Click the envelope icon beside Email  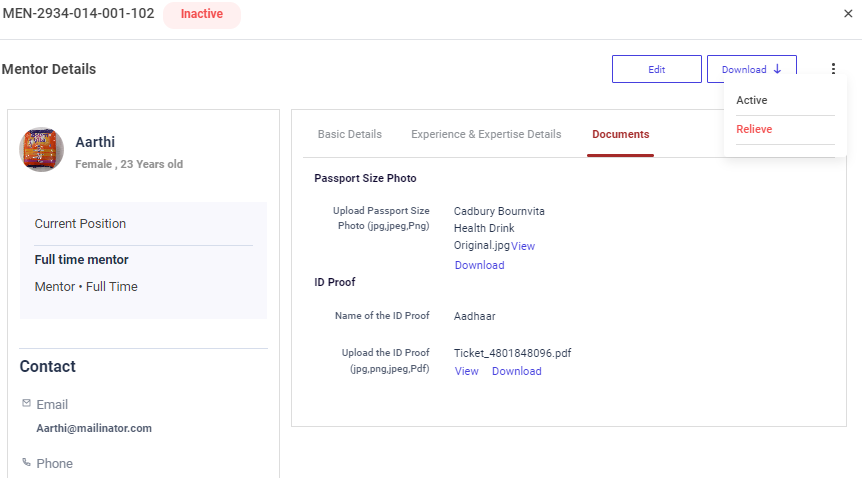[26, 404]
